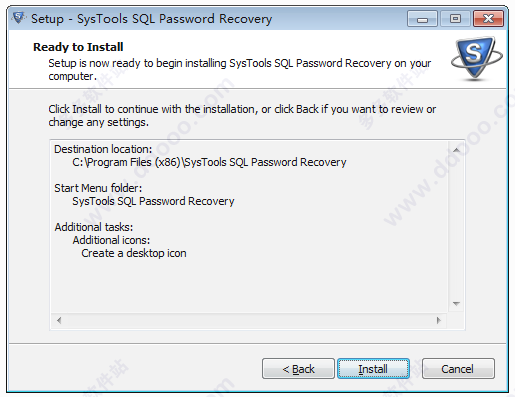Click the C:\Program Files (x86) destination path line
The height and width of the screenshot is (397, 515).
click(209, 162)
